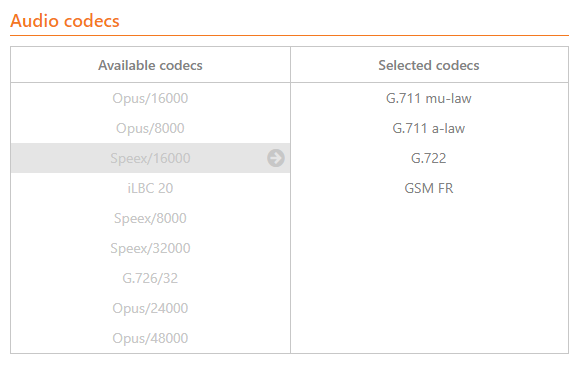Select Opus/16000 in available codecs
Screen dimensions: 577x369
(x=150, y=98)
